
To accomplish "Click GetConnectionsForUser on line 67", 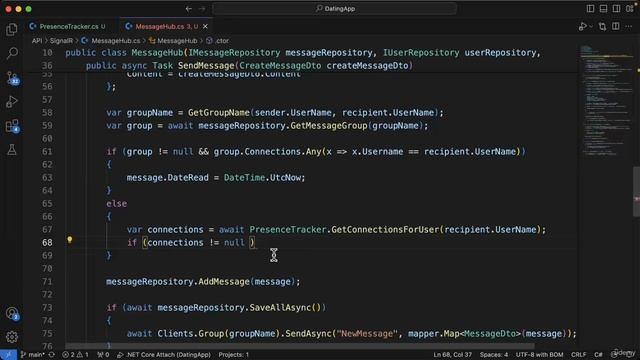I will coord(384,230).
